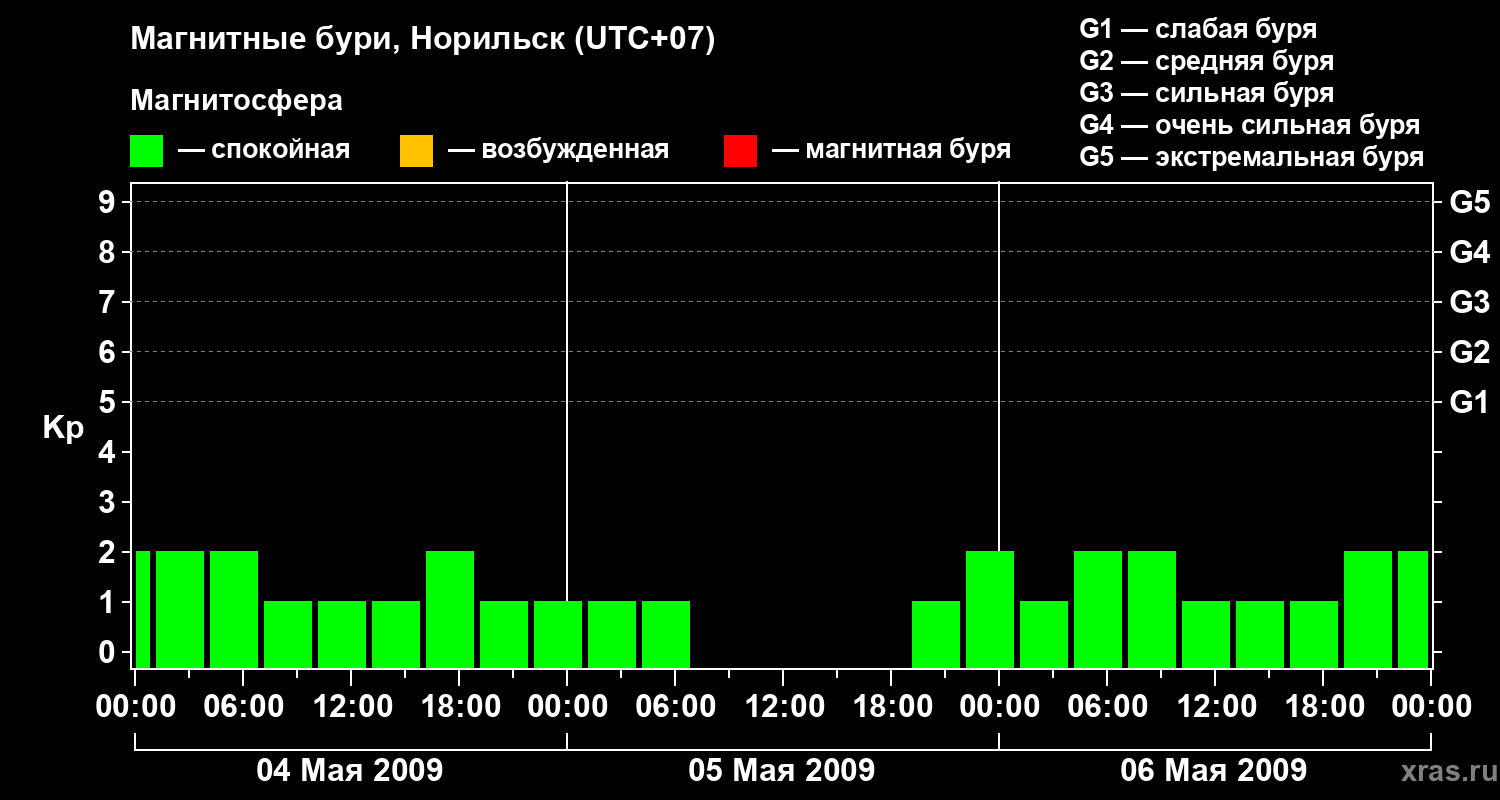The height and width of the screenshot is (800, 1500).
Task: Click the Kp 1 bar at 12:00 on May 4
Action: tap(342, 634)
